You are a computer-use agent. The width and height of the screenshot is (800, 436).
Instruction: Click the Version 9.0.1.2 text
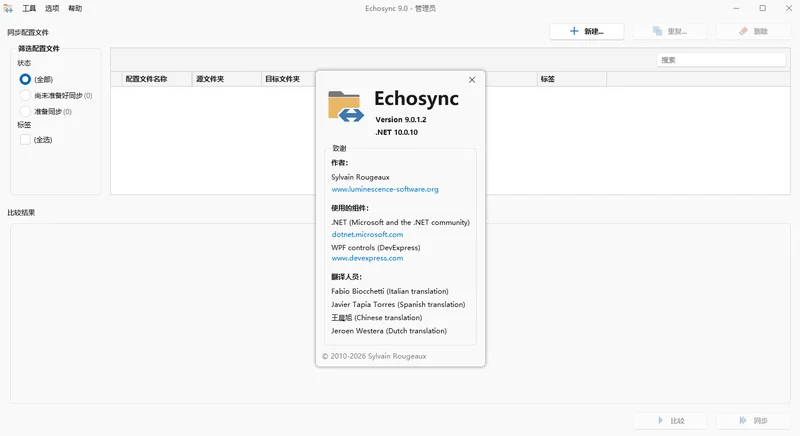[x=401, y=119]
